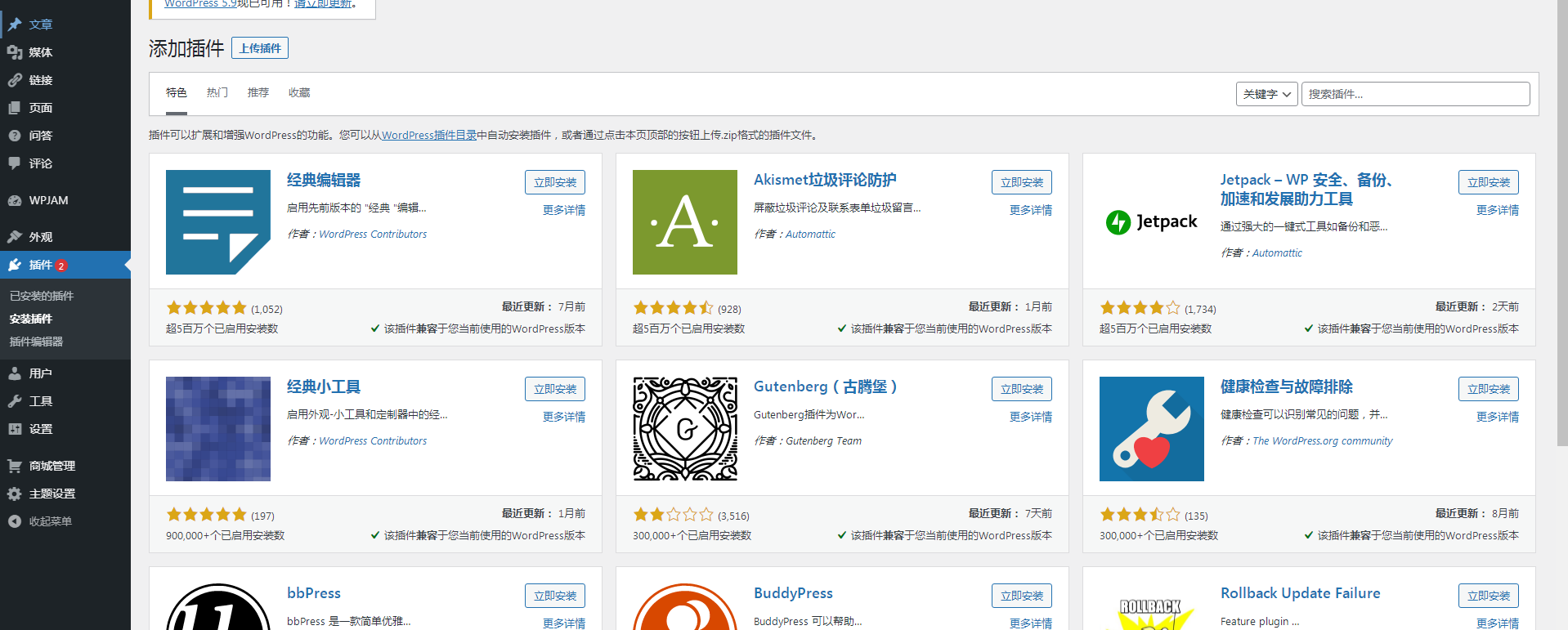Install the Jetpack plugin
The width and height of the screenshot is (1568, 630).
pyautogui.click(x=1489, y=182)
